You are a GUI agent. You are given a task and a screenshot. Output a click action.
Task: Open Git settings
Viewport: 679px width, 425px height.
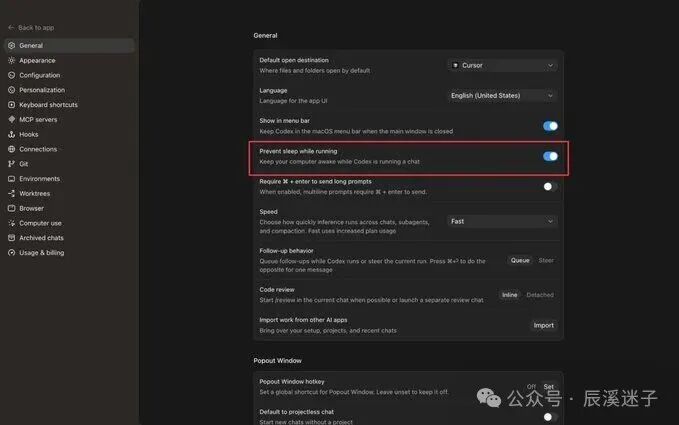[x=69, y=164]
